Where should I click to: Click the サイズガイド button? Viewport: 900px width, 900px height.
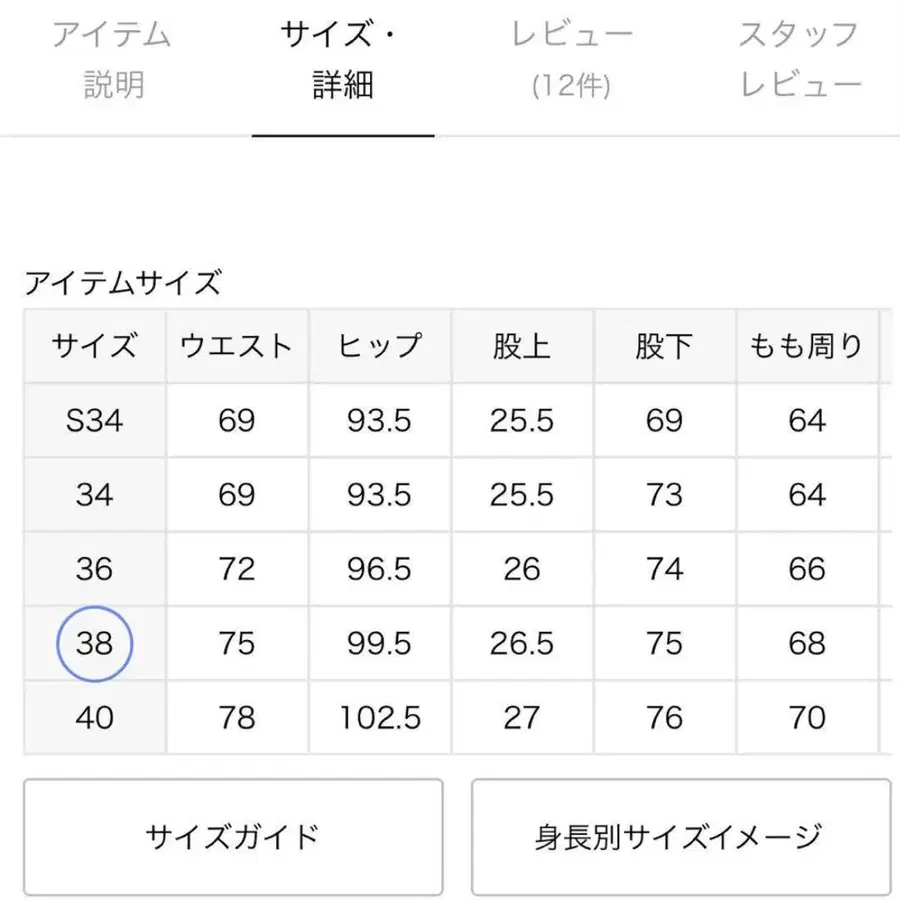click(x=232, y=837)
